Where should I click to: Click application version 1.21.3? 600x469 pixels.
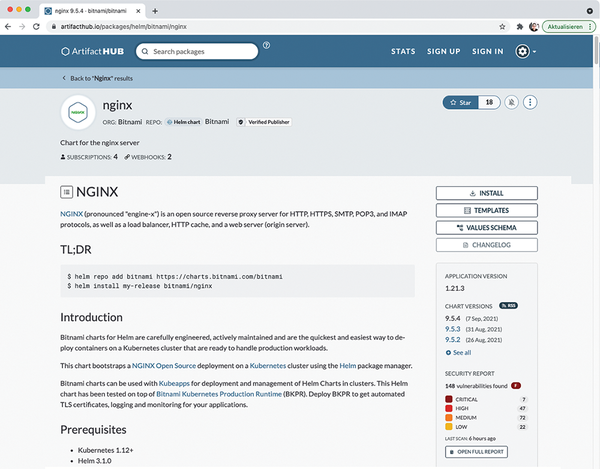pos(455,288)
